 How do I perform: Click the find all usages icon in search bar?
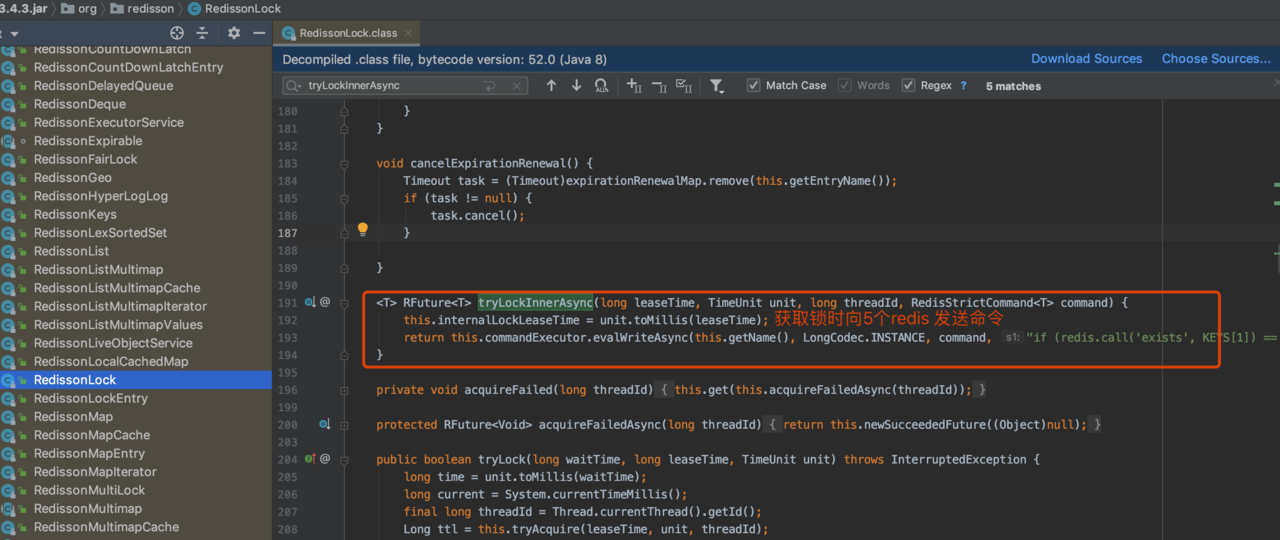click(601, 86)
